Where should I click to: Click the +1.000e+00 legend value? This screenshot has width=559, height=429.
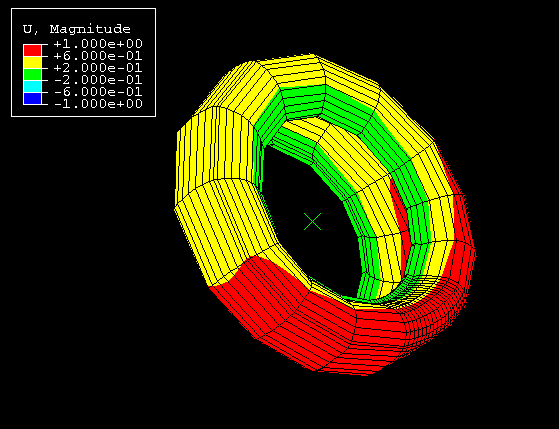98,44
